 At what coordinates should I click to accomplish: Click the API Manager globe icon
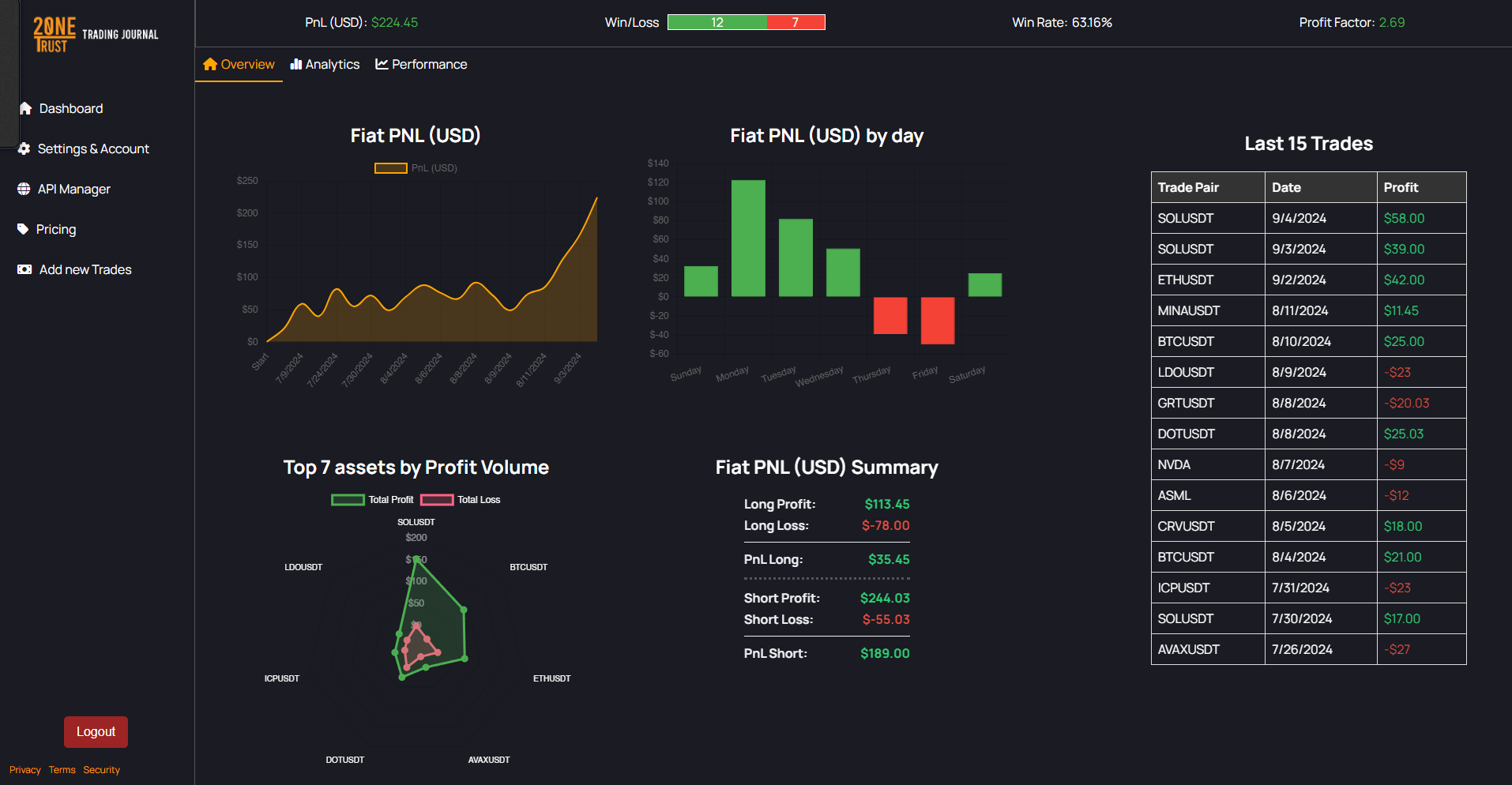(24, 189)
